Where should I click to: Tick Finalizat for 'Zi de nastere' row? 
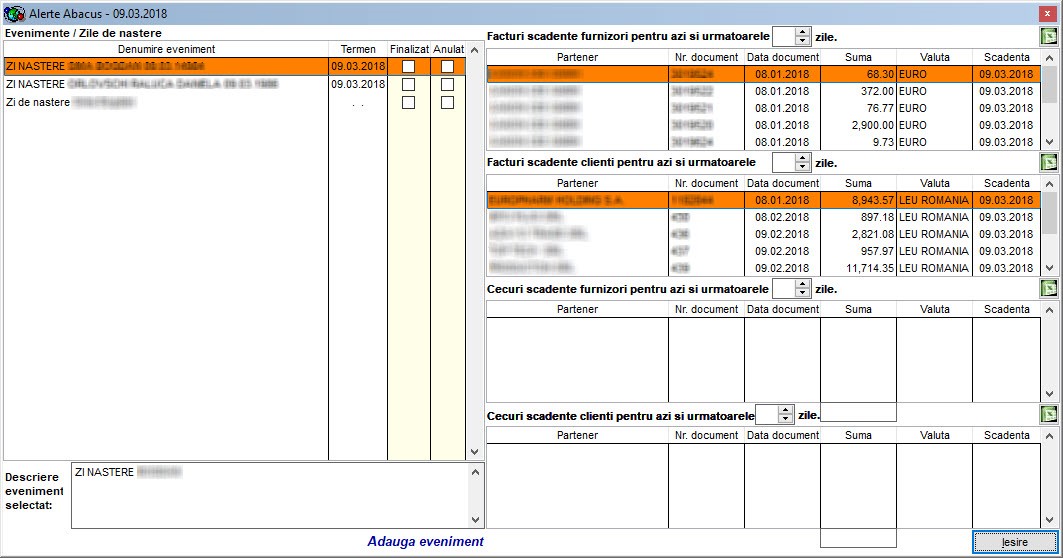click(x=408, y=102)
